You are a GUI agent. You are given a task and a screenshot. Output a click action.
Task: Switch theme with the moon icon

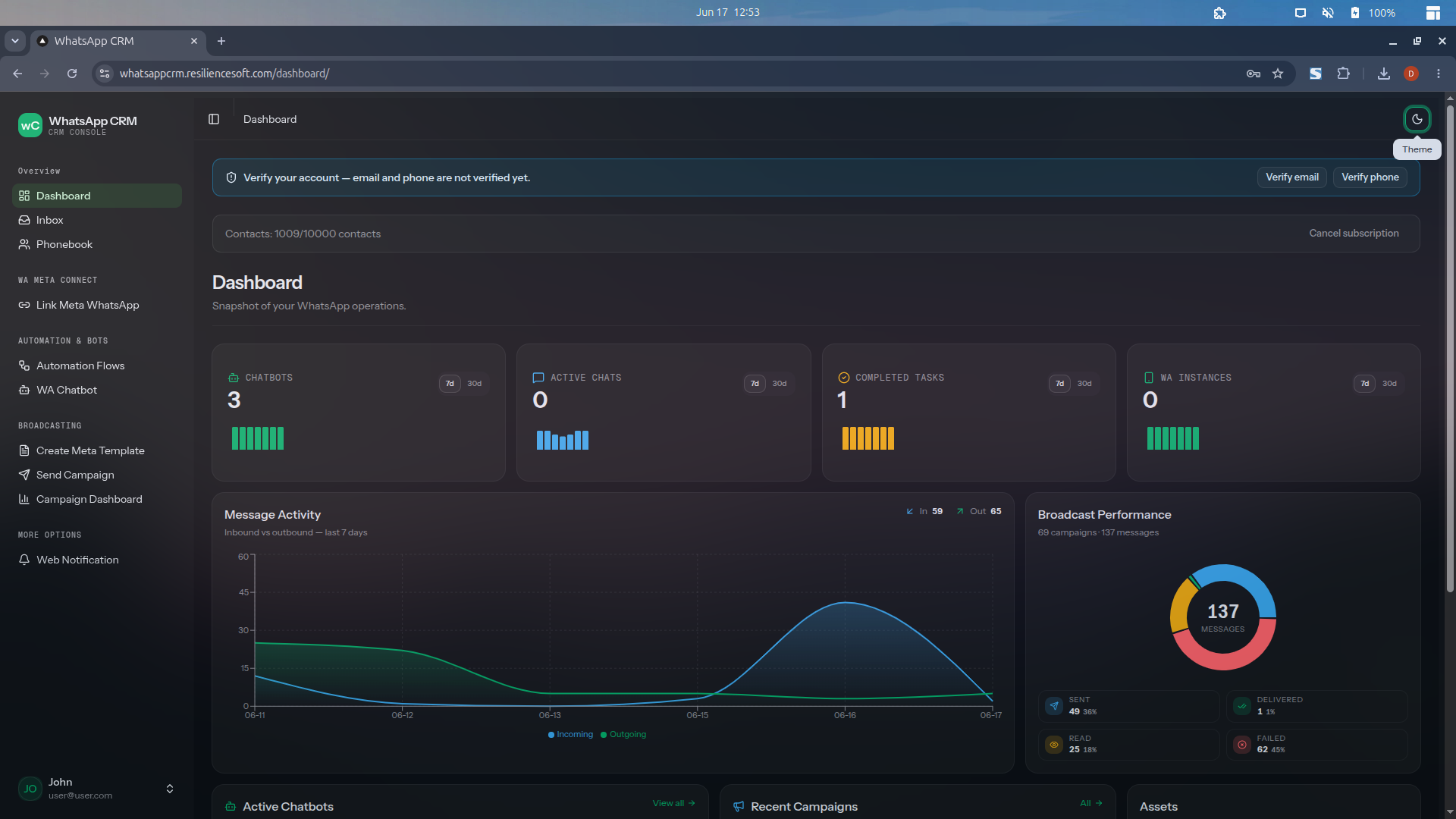1417,119
